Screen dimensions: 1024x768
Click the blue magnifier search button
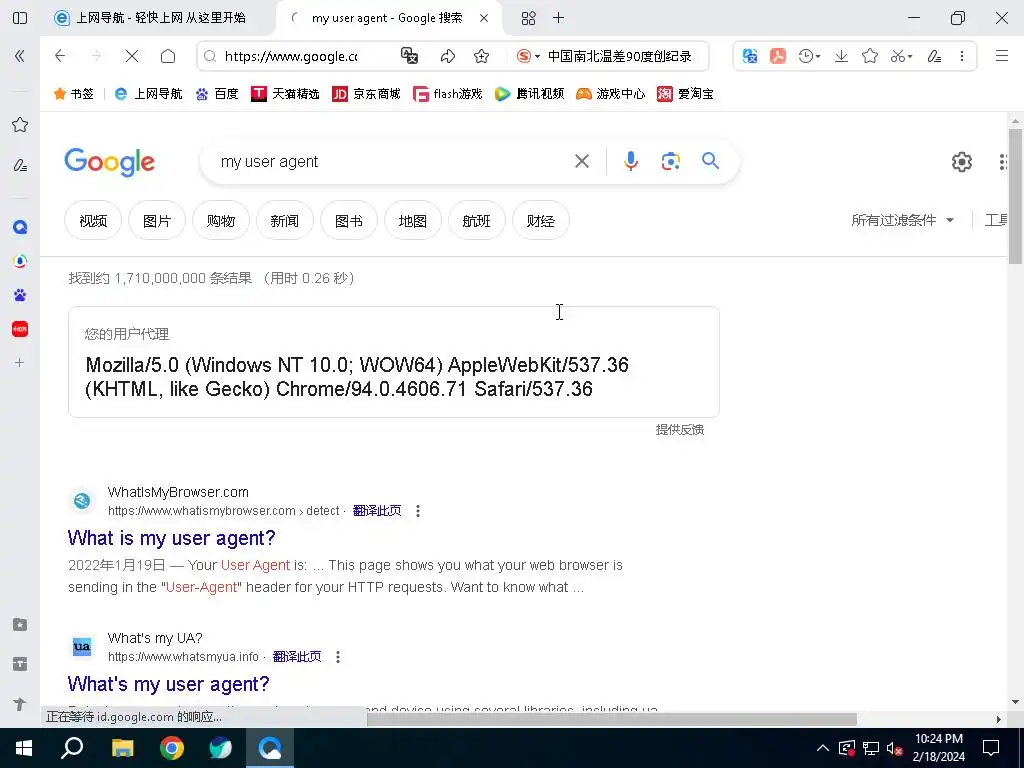[711, 161]
